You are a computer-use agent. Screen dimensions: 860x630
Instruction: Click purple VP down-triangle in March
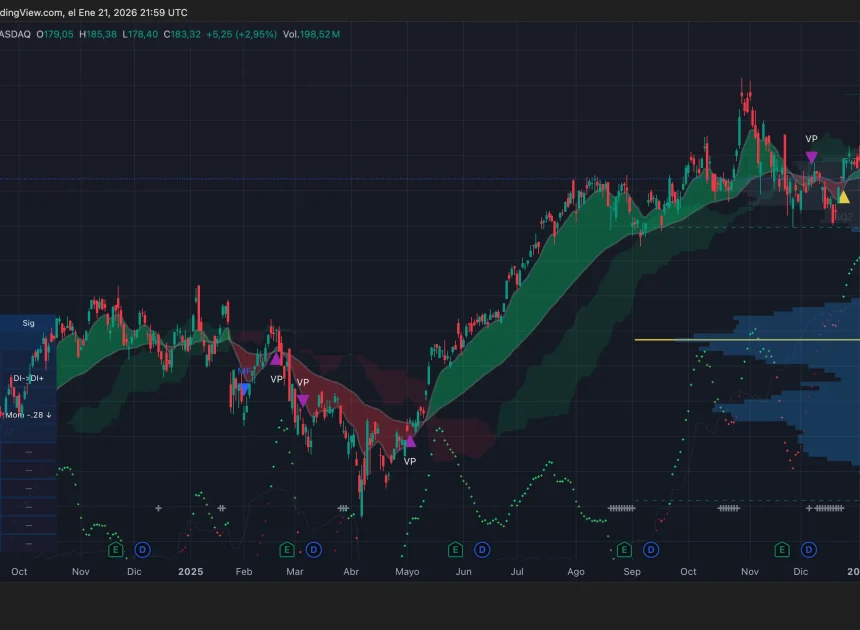click(302, 400)
